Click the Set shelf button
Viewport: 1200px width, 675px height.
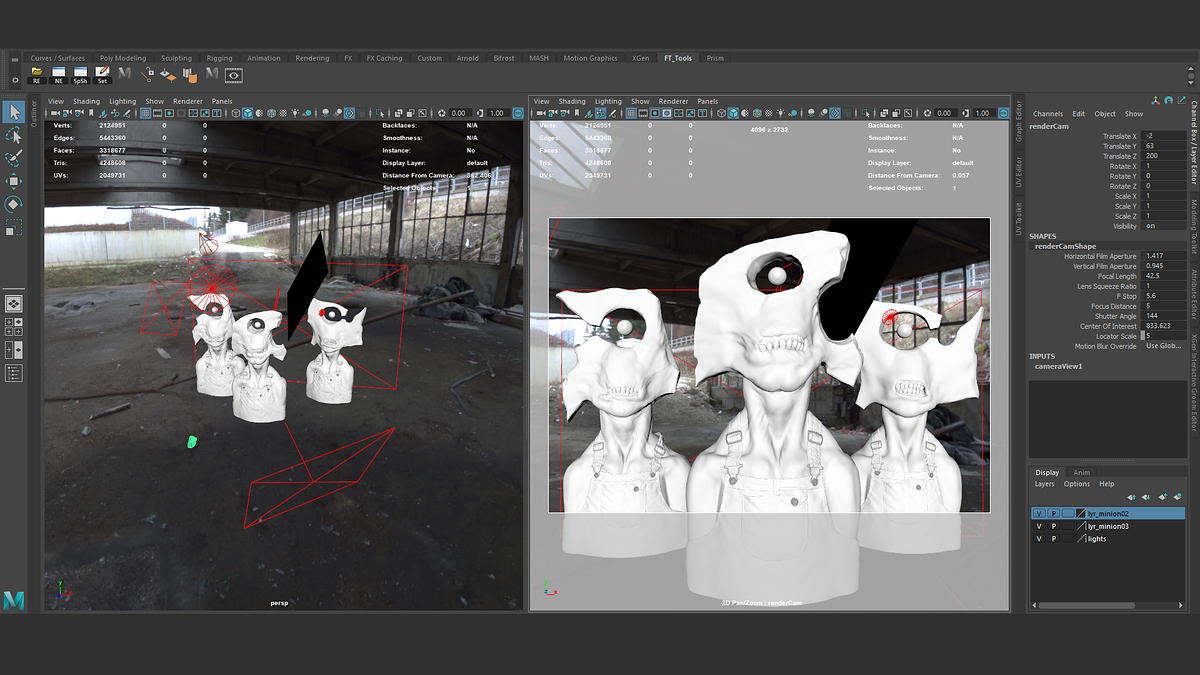[102, 74]
